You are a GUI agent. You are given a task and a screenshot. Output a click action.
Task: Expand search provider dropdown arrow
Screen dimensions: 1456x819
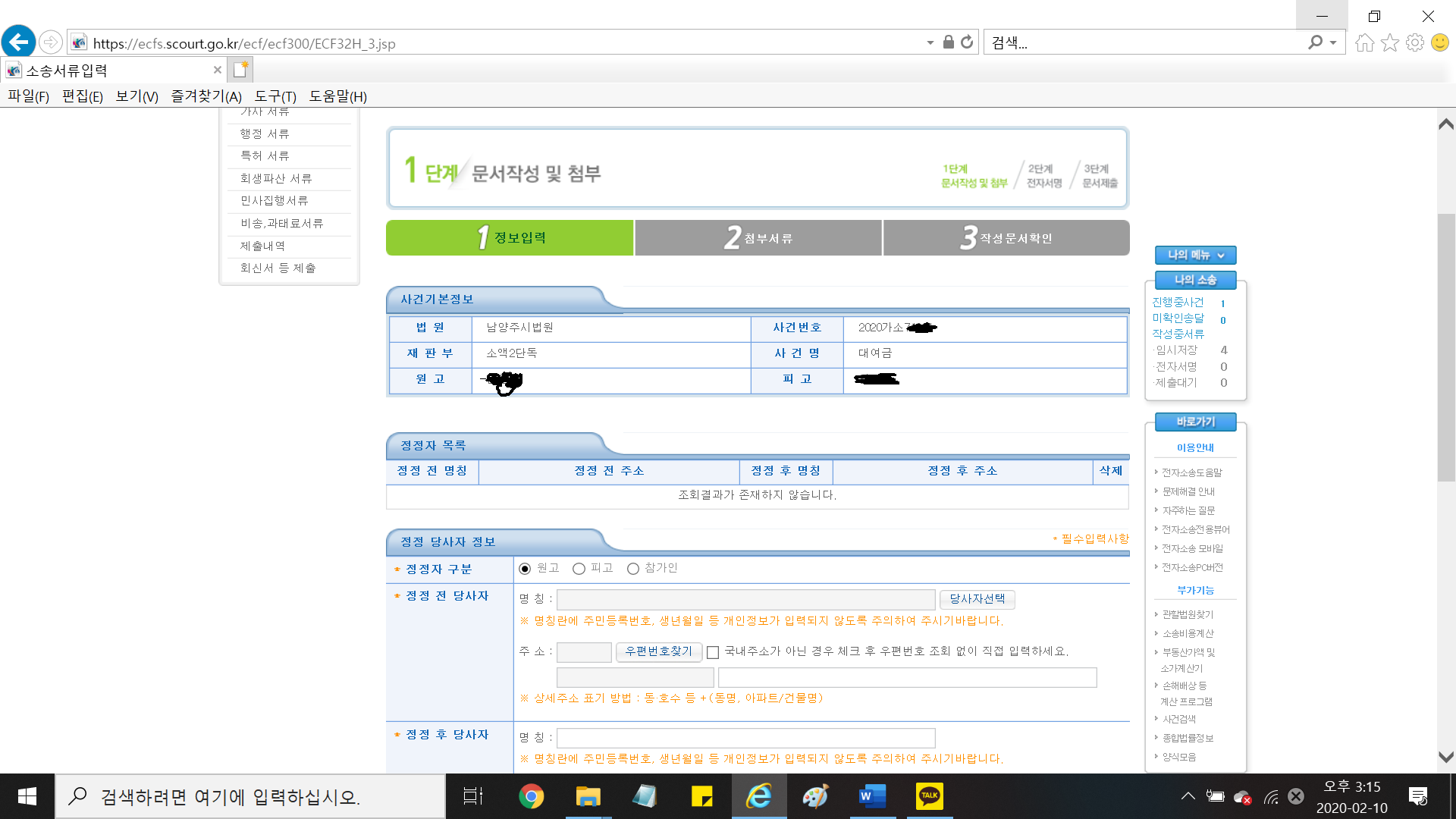pyautogui.click(x=1333, y=43)
